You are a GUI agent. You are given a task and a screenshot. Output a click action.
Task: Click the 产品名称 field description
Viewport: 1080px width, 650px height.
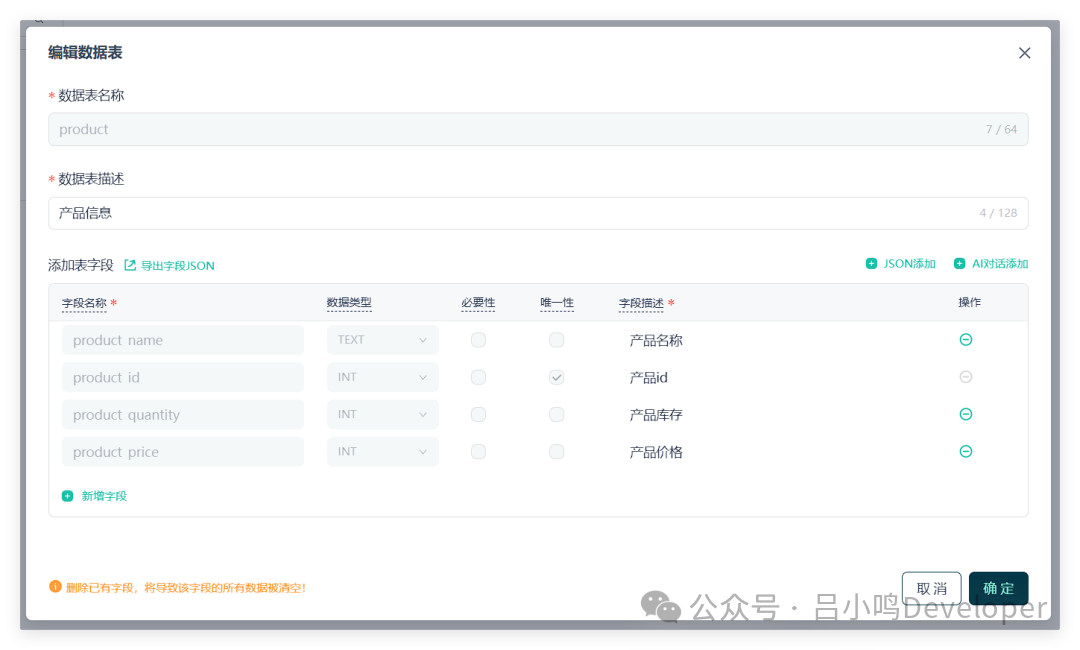pos(656,340)
